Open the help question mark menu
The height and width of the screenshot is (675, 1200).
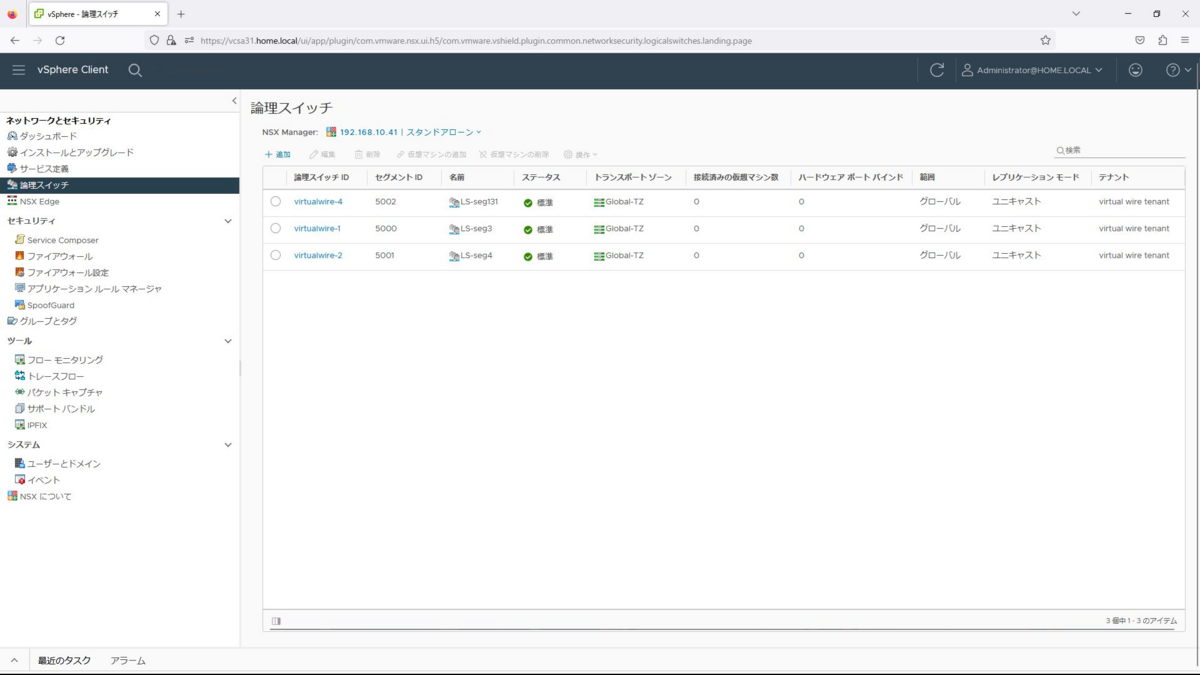(1178, 70)
